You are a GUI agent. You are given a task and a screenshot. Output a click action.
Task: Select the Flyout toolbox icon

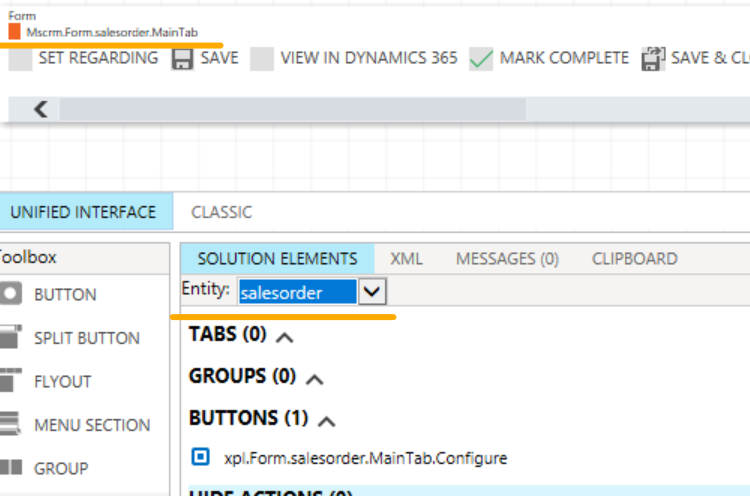(x=11, y=380)
